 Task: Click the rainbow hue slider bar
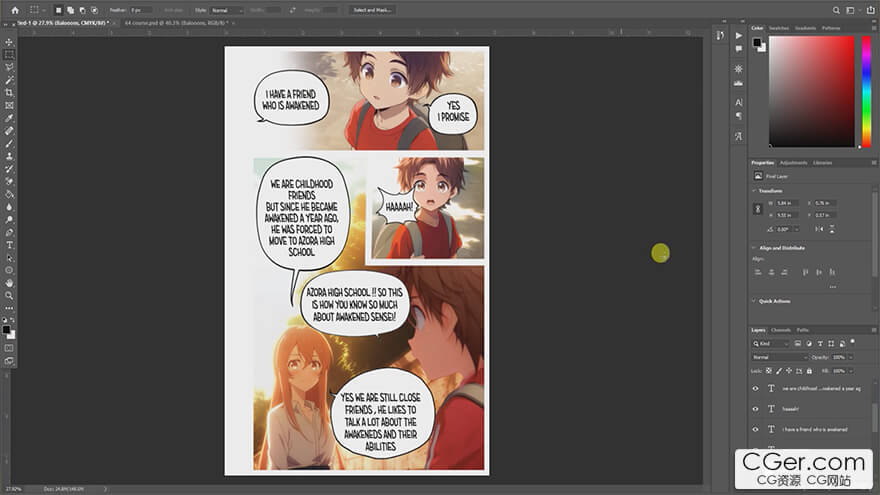point(866,91)
